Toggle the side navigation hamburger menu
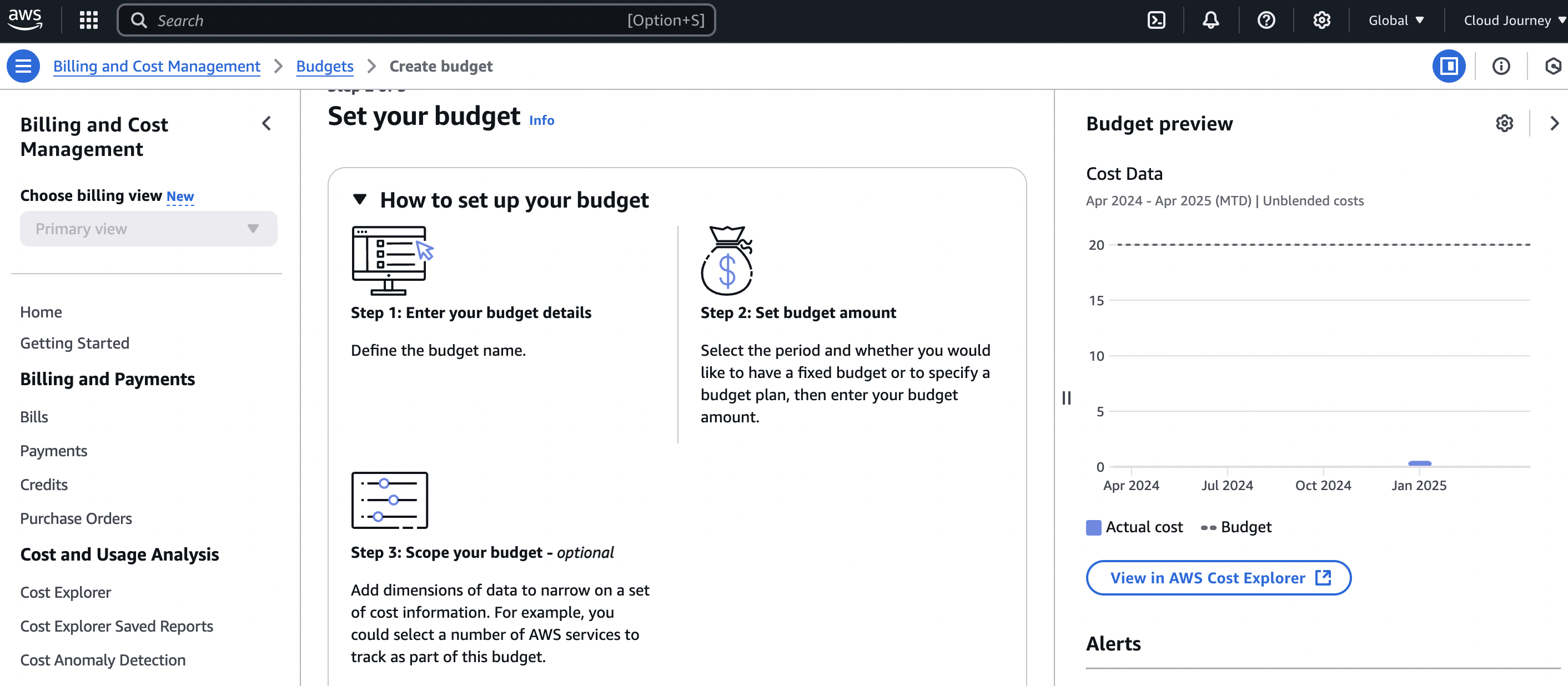 click(23, 65)
